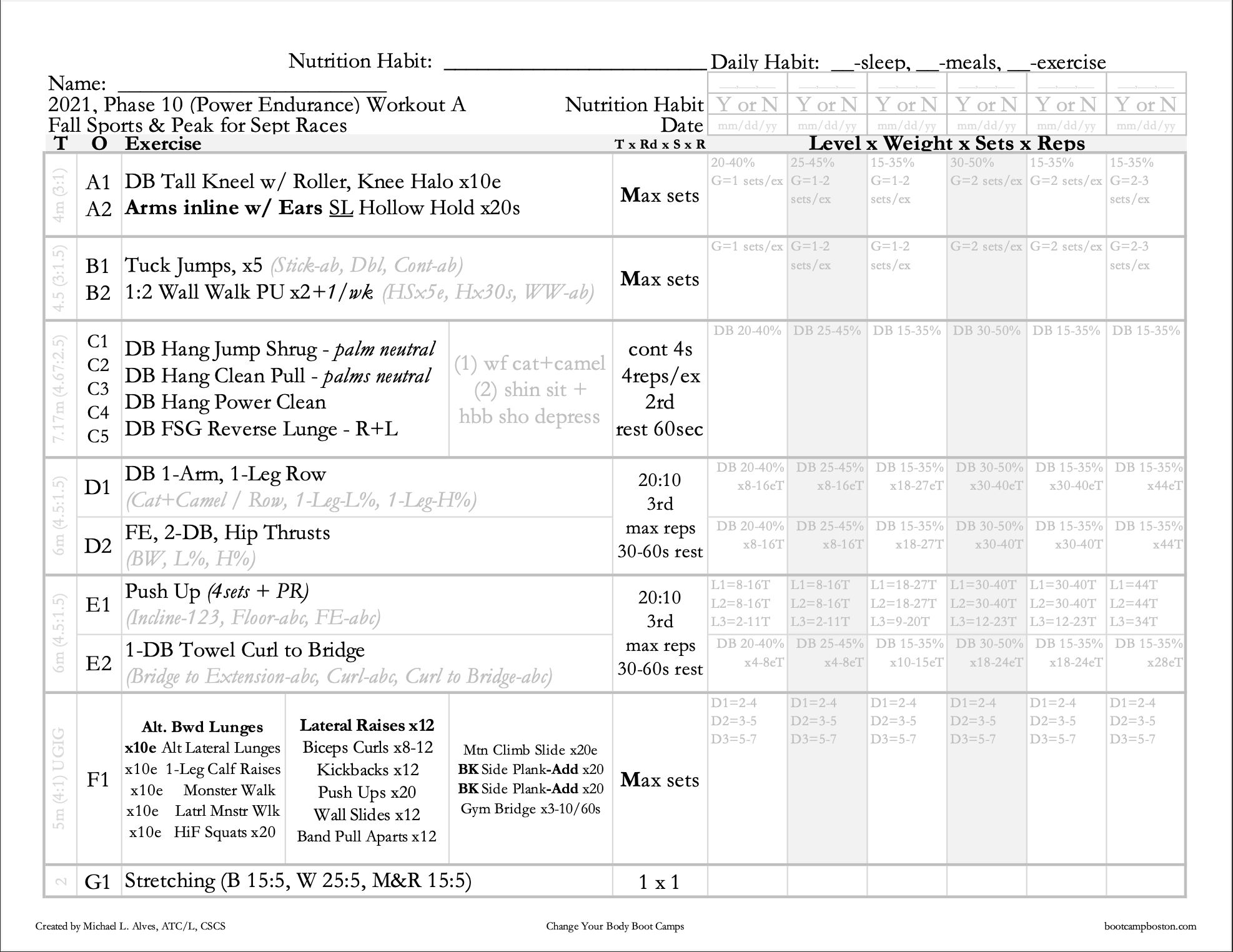Click the 'DB Hang Power Clean' exercise
The width and height of the screenshot is (1233, 952).
click(x=225, y=402)
